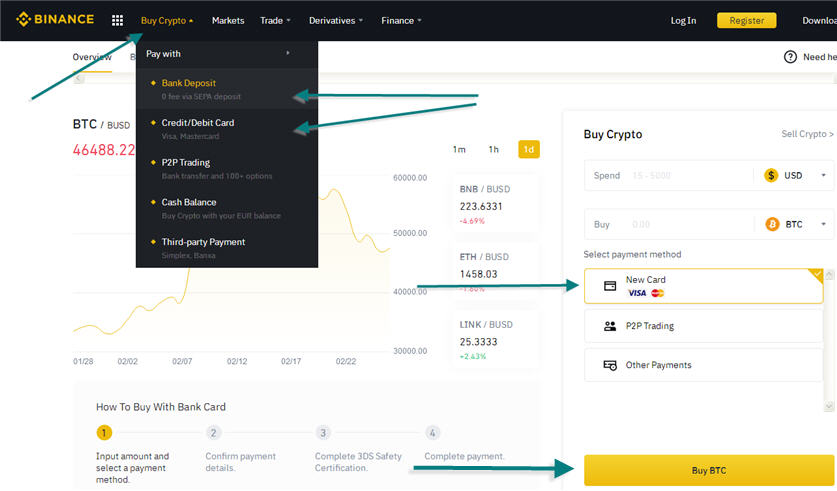Click the Buy BTC button

[709, 470]
